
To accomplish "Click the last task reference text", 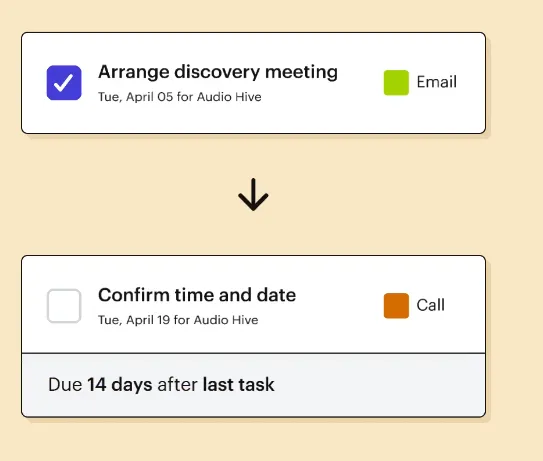I will pyautogui.click(x=239, y=384).
